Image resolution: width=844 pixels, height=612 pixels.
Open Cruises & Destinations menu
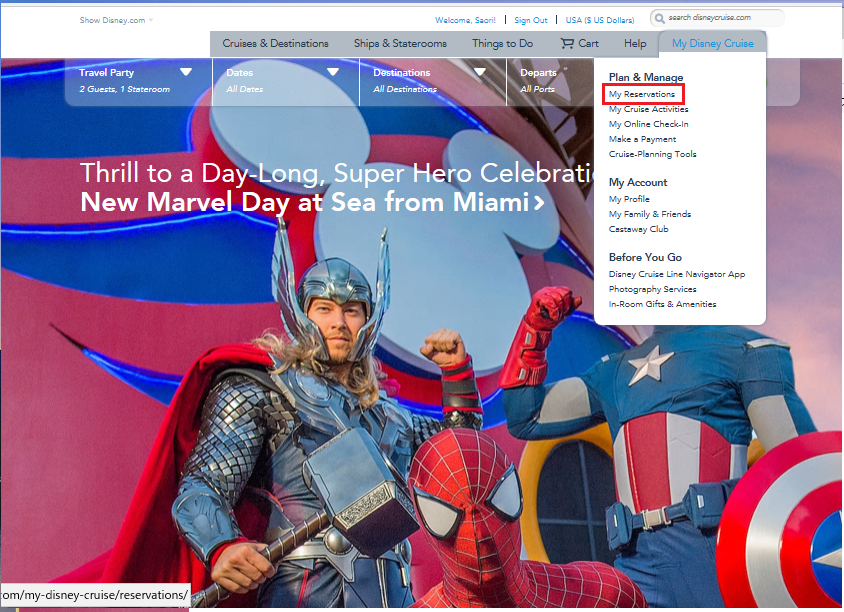tap(276, 43)
